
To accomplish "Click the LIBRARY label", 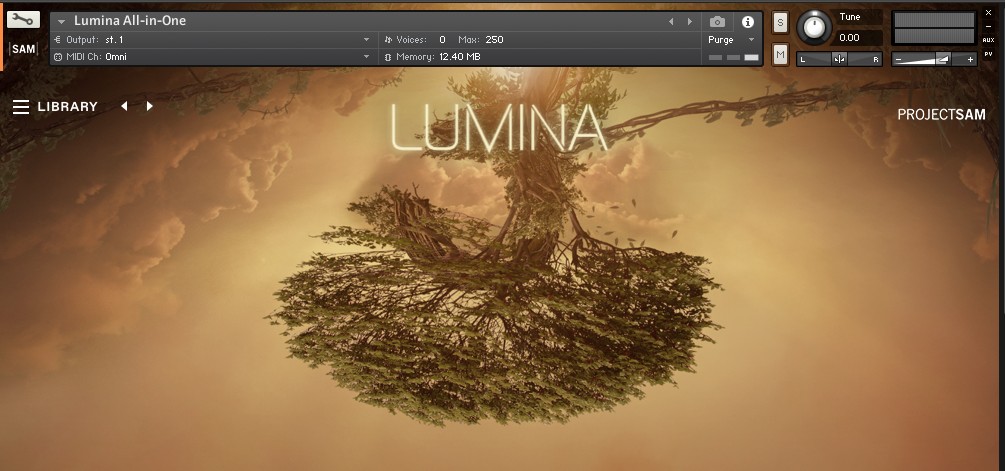I will [x=67, y=106].
